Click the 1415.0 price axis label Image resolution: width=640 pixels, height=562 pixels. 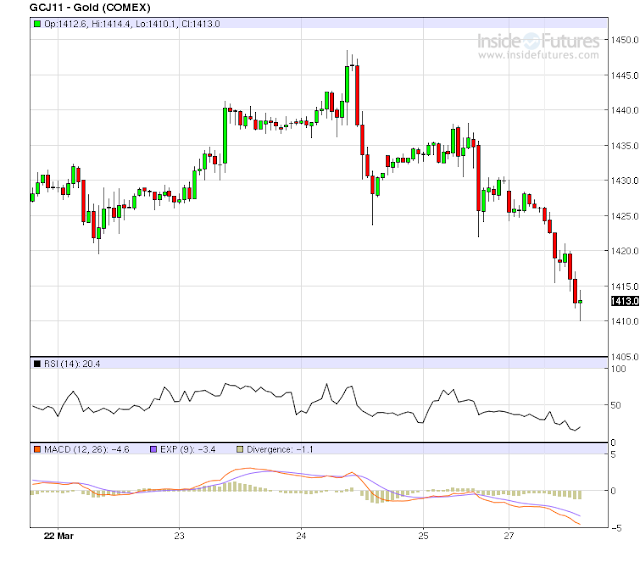click(x=624, y=286)
